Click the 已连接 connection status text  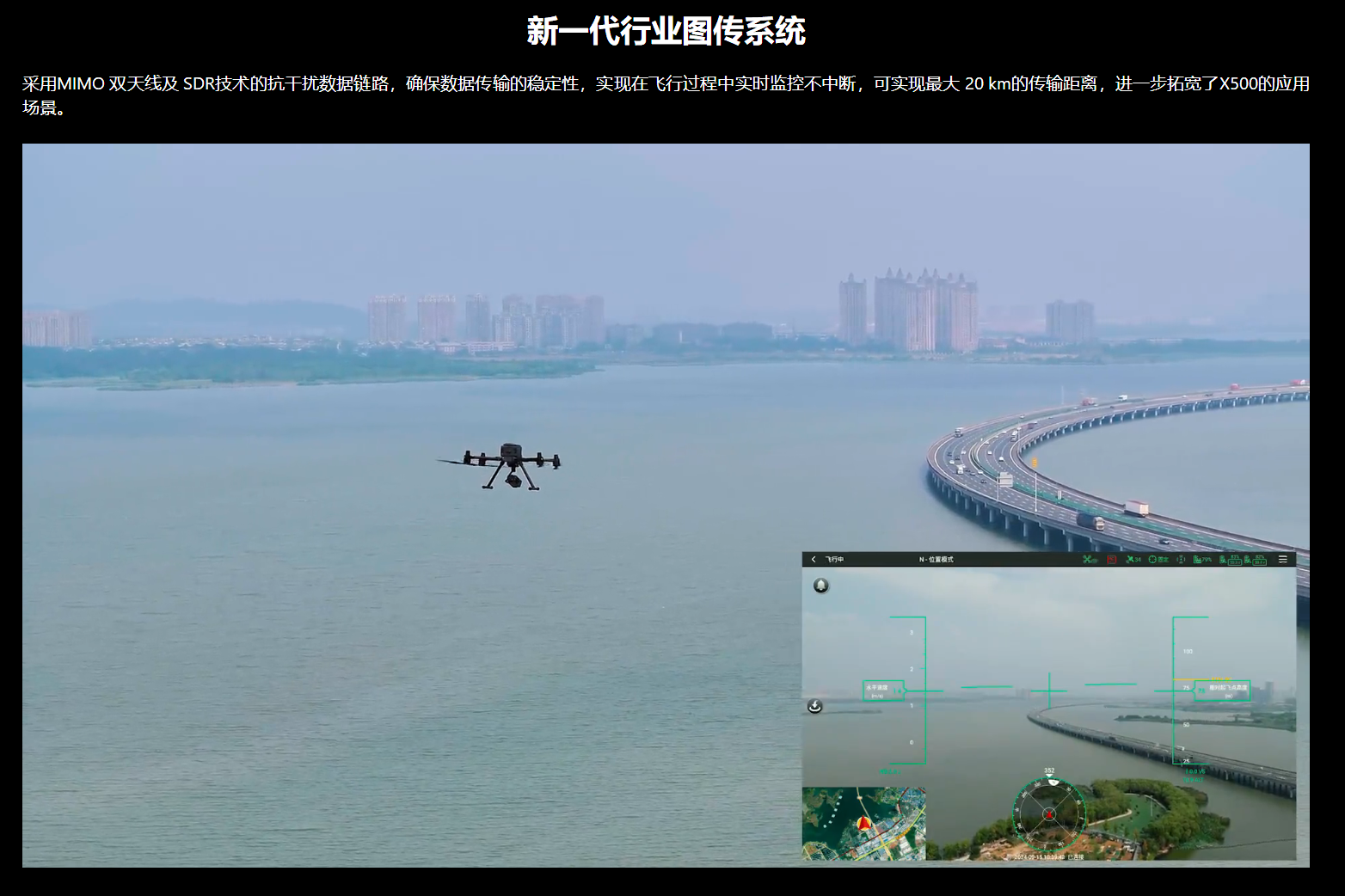[1076, 856]
